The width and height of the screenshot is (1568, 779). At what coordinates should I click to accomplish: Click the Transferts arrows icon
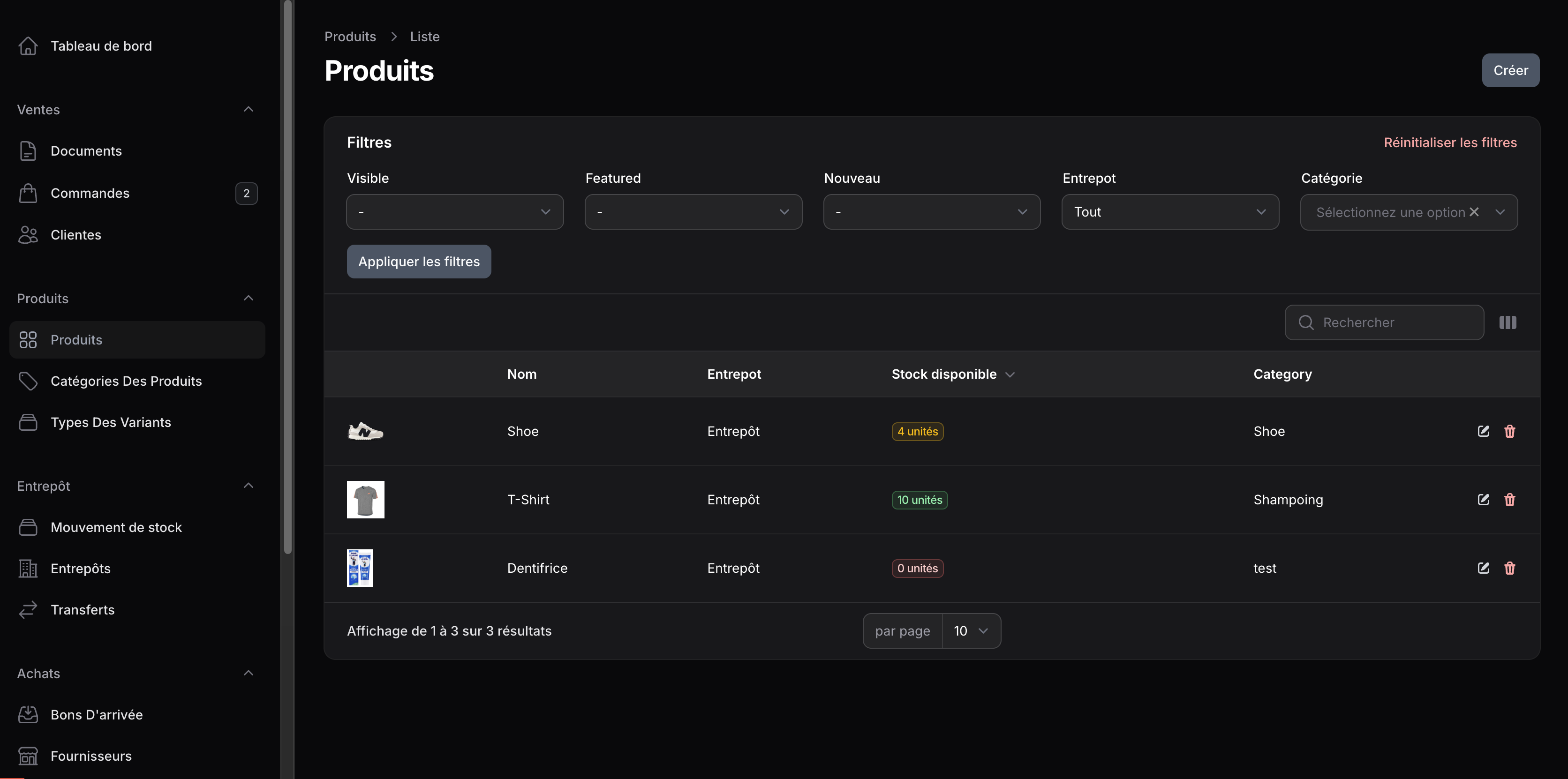28,610
